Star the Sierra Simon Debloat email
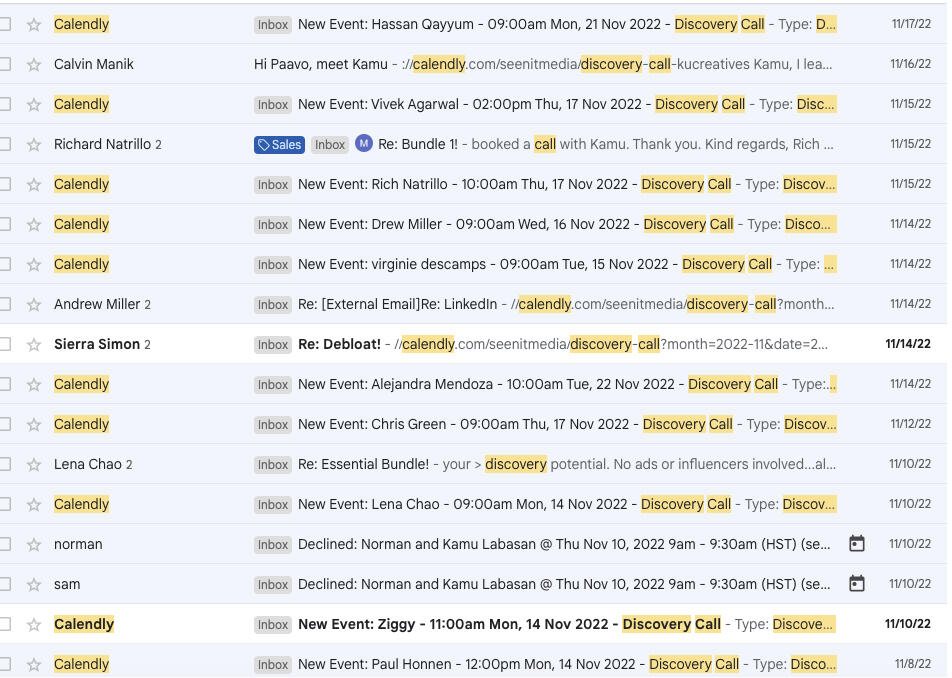952x678 pixels. pos(34,345)
